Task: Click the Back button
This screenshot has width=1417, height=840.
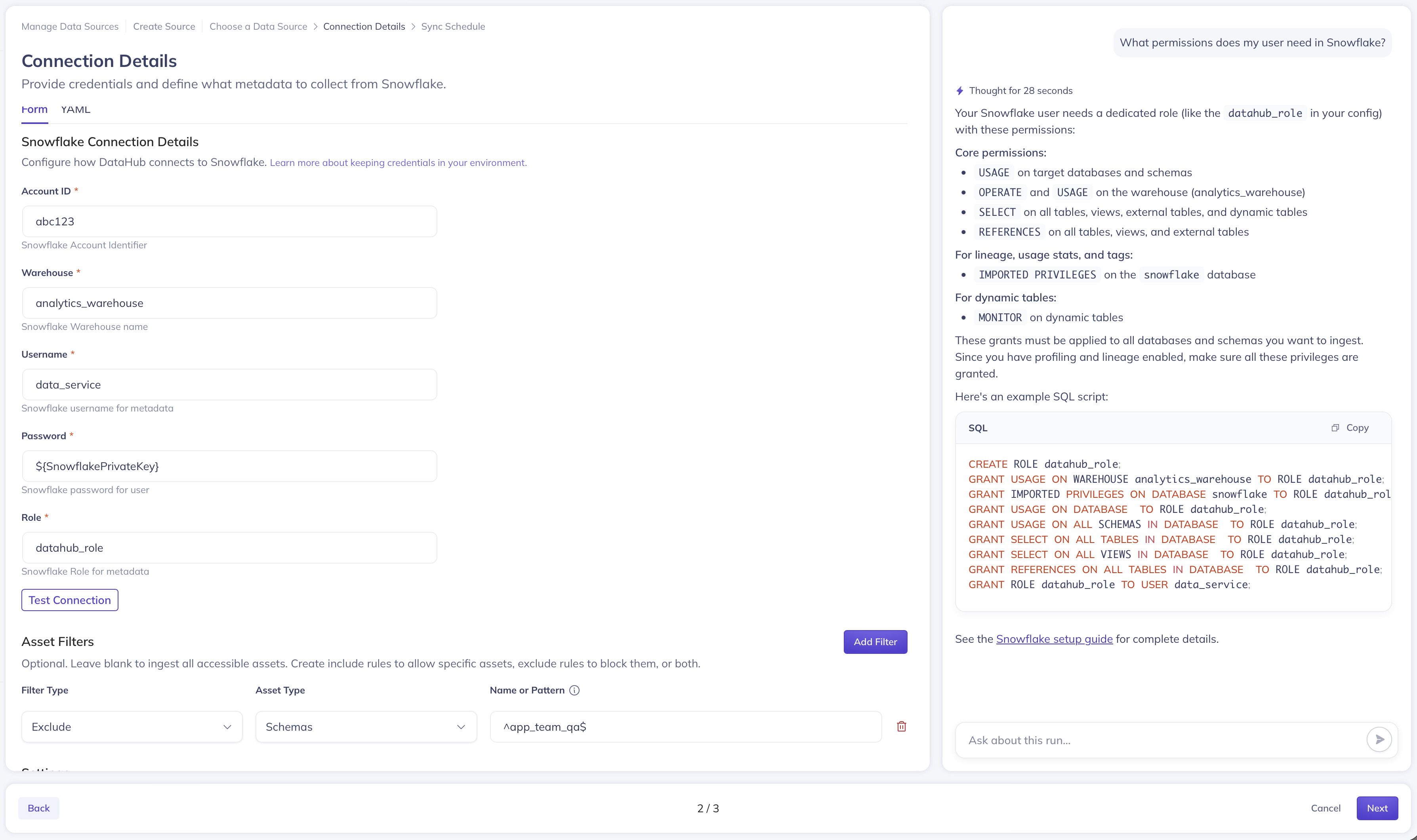Action: click(x=38, y=808)
